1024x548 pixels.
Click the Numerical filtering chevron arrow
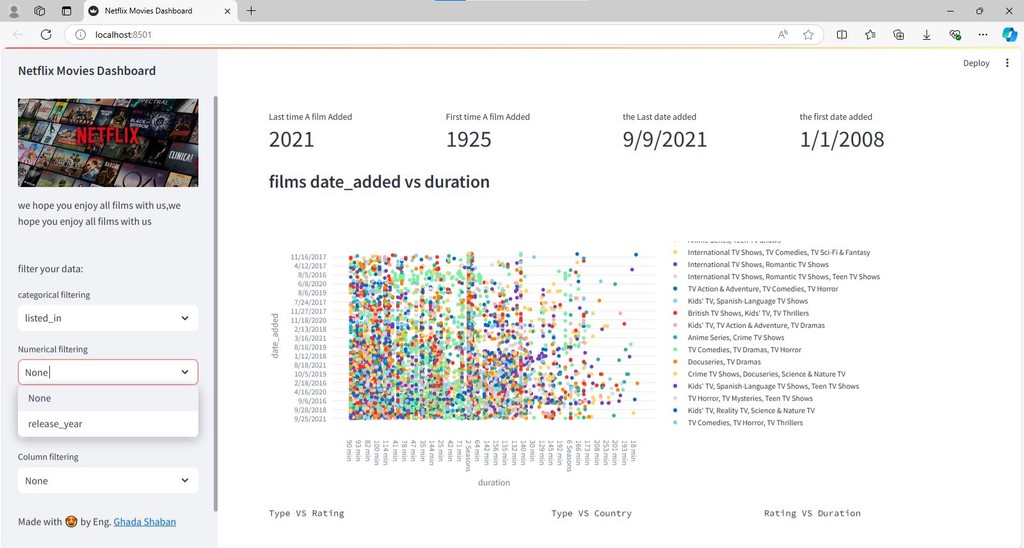point(185,372)
